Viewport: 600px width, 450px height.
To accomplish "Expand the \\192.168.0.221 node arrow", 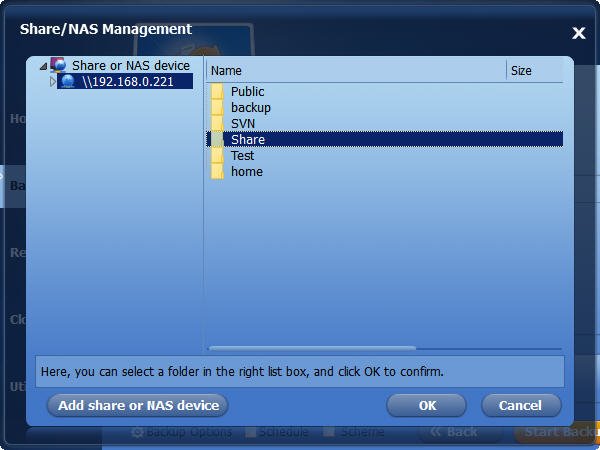I will 53,82.
